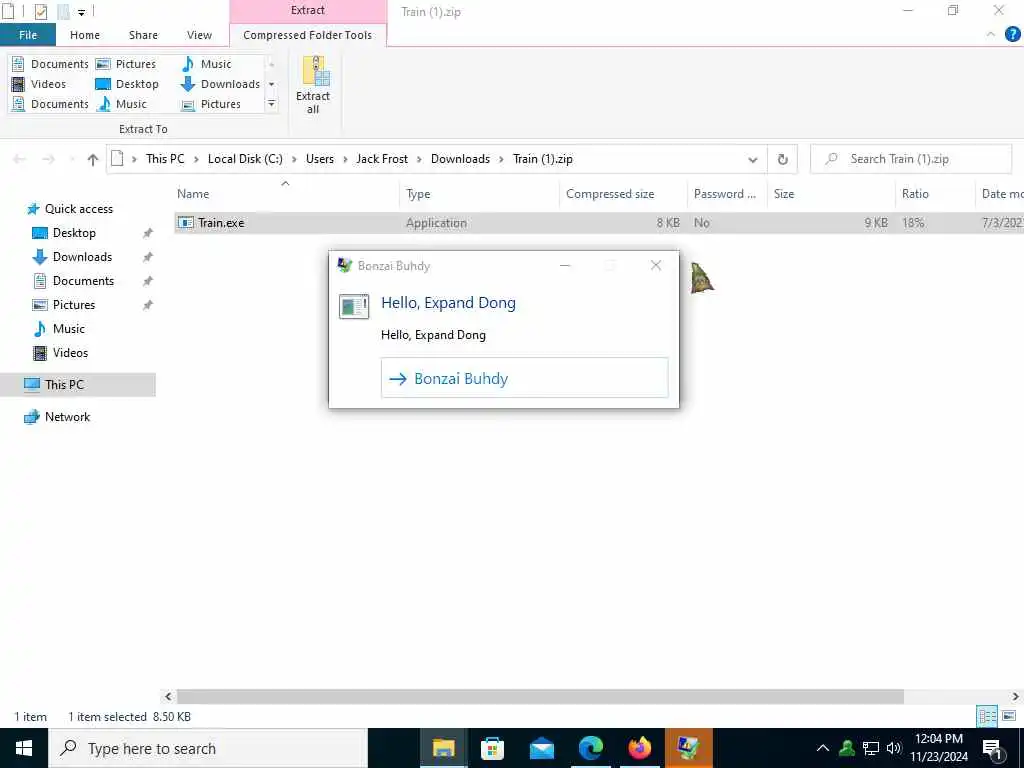Launch Microsoft Edge from the taskbar
Image resolution: width=1024 pixels, height=768 pixels.
click(590, 748)
